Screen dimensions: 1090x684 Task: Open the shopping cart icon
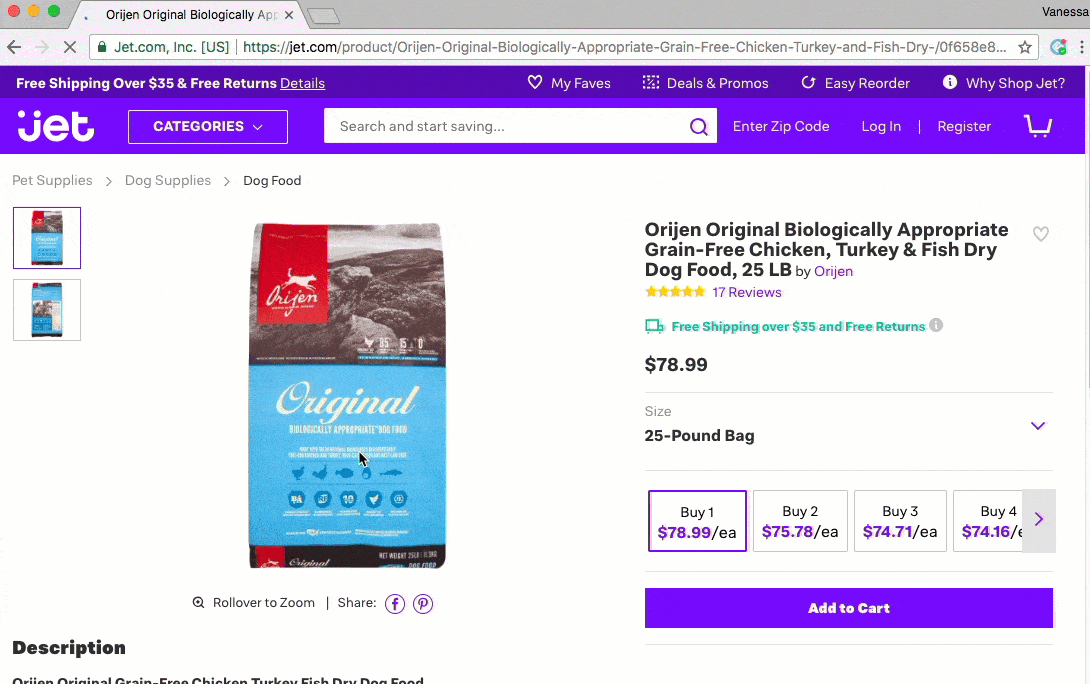1038,126
